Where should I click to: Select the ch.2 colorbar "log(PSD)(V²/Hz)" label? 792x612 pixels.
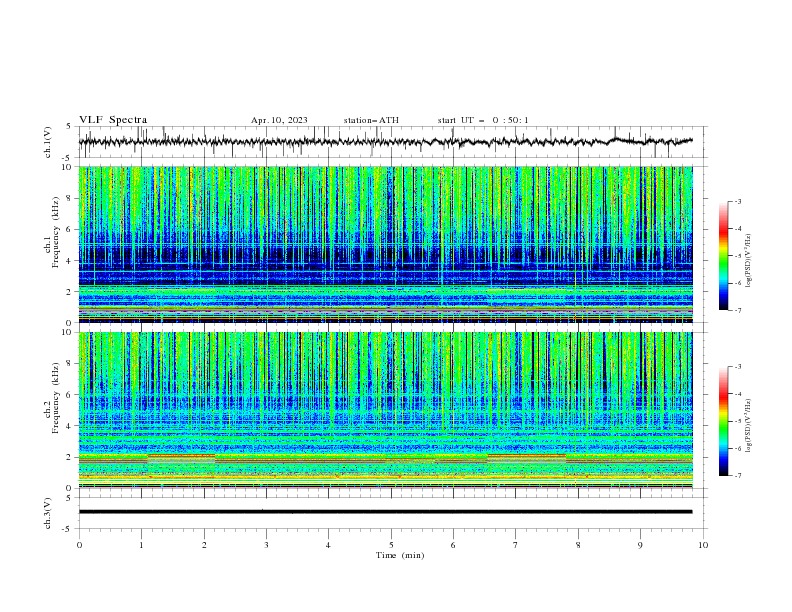(x=749, y=425)
